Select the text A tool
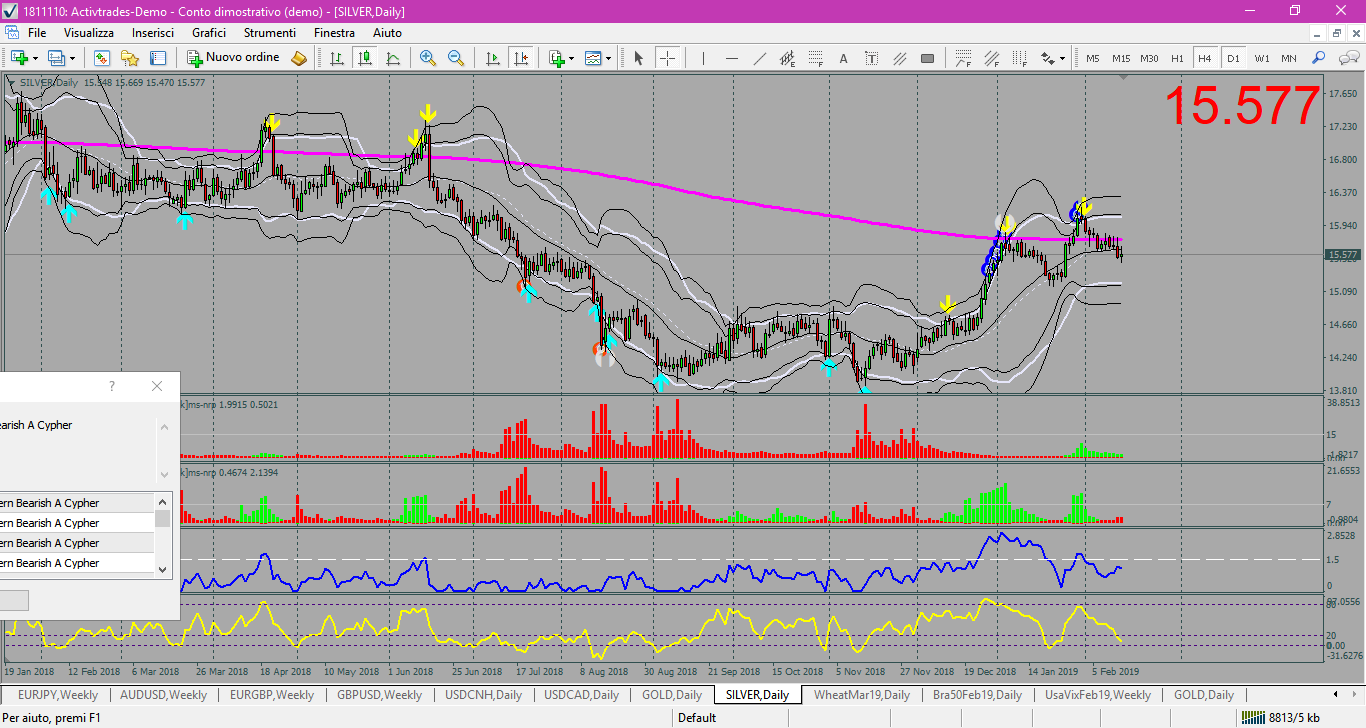 (x=843, y=58)
